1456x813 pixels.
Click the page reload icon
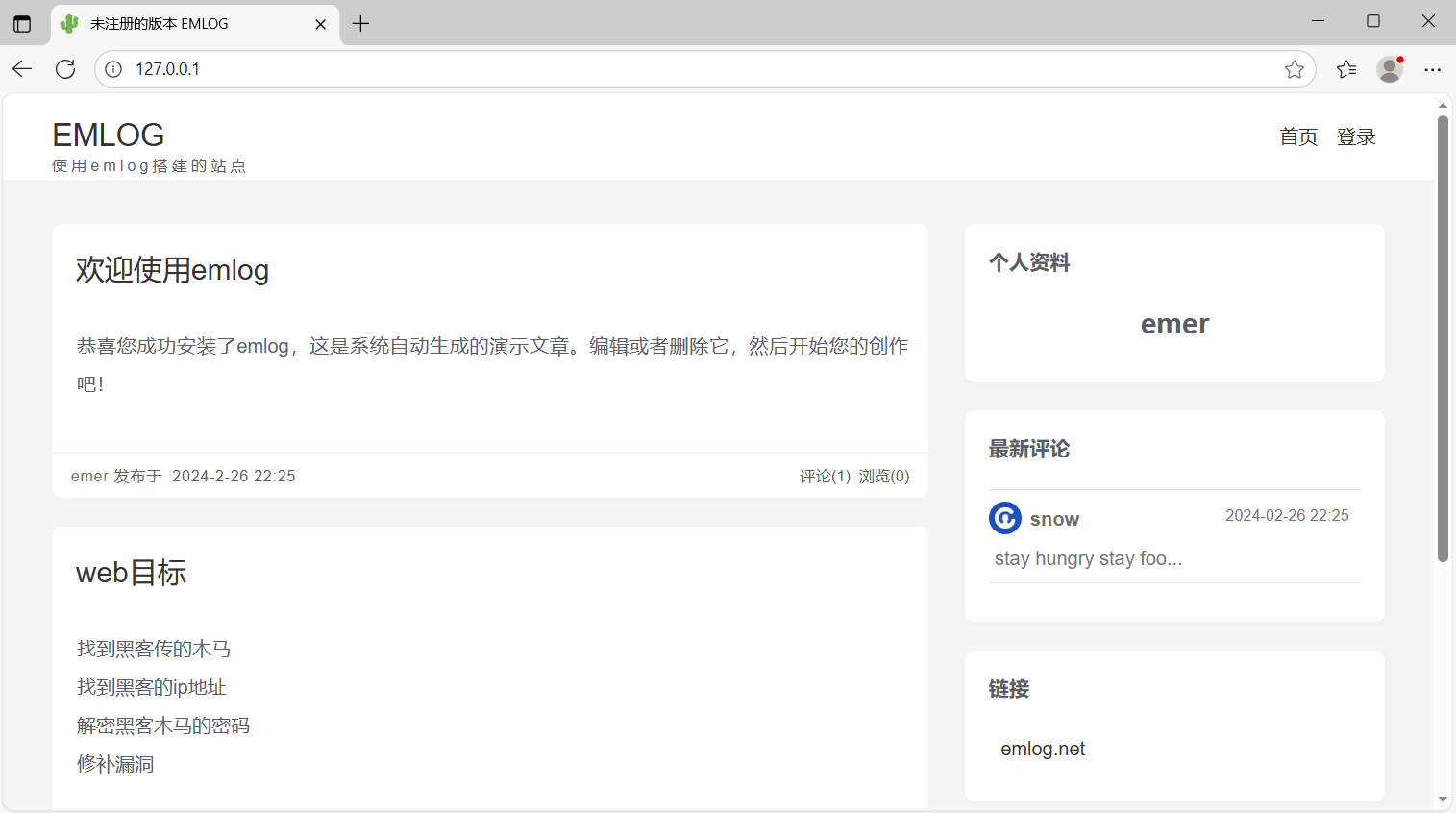click(65, 68)
